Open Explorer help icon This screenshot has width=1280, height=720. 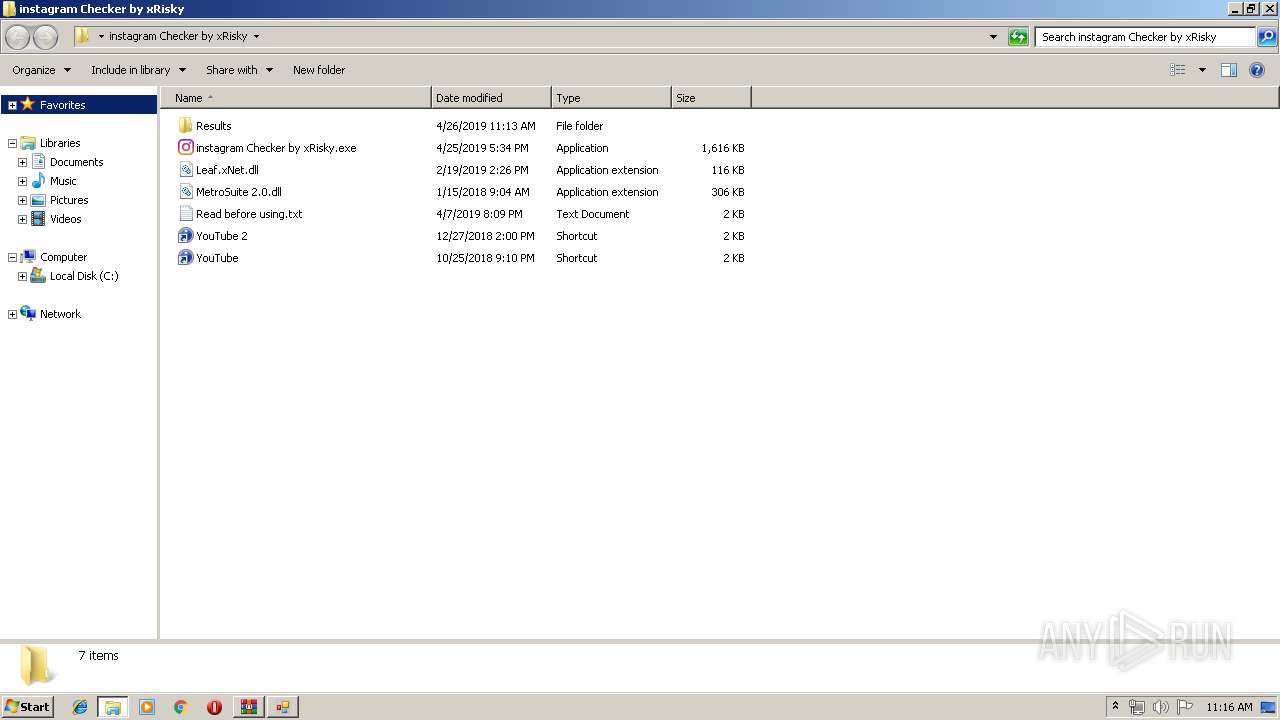[1257, 70]
